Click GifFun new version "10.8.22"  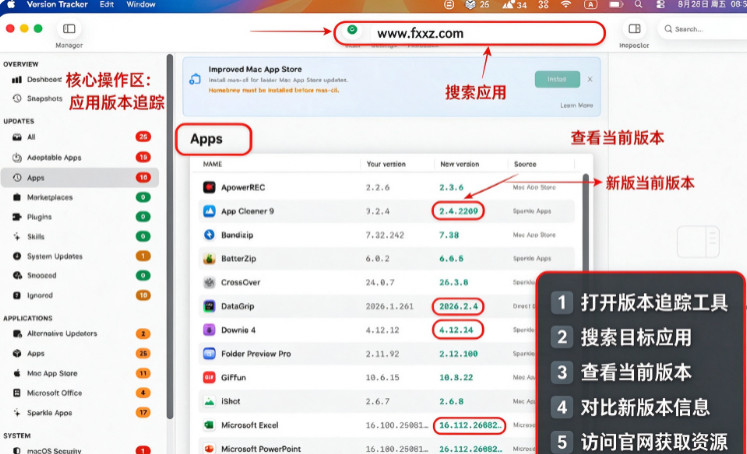pos(456,378)
